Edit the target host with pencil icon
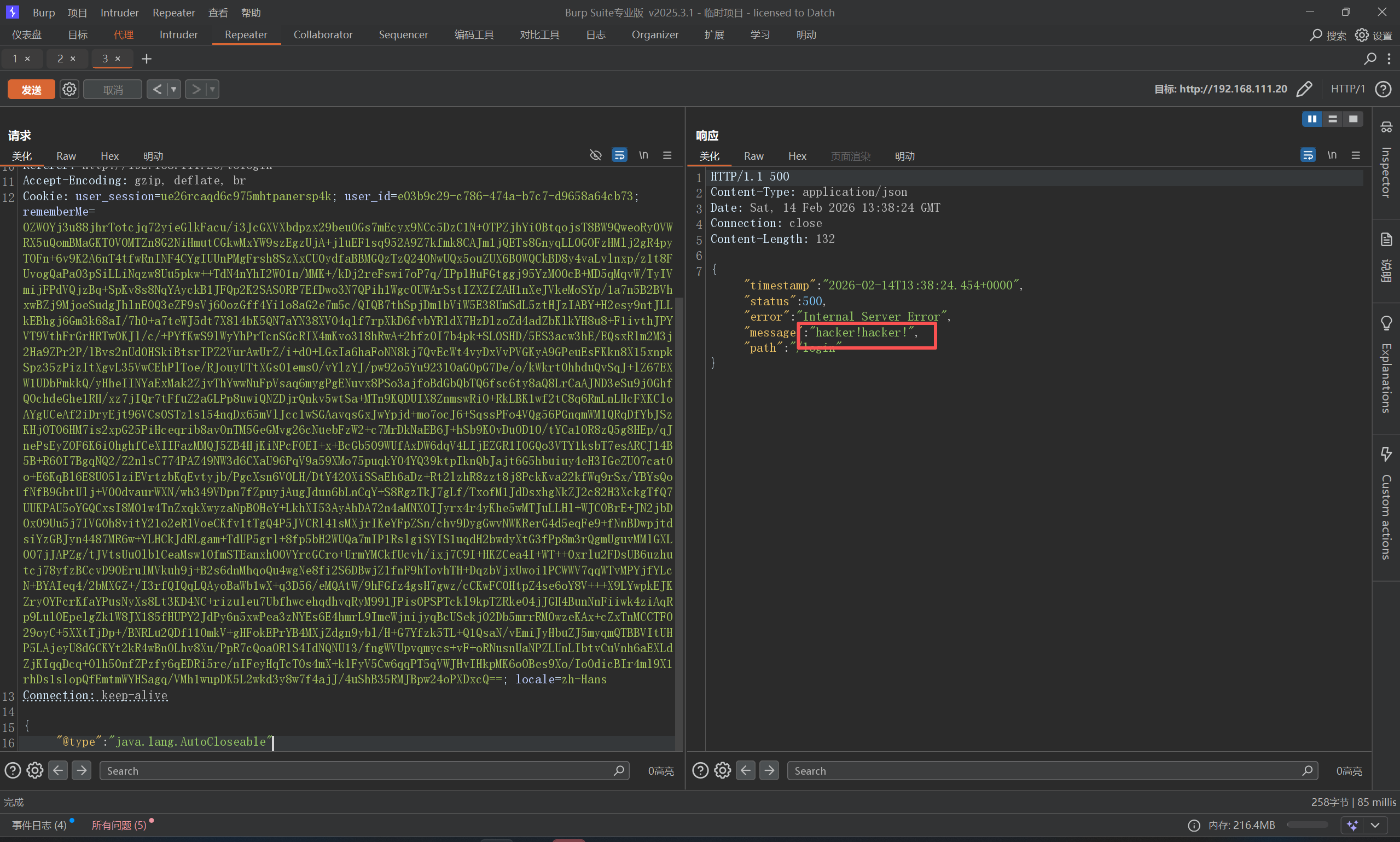The image size is (1400, 842). (x=1304, y=89)
